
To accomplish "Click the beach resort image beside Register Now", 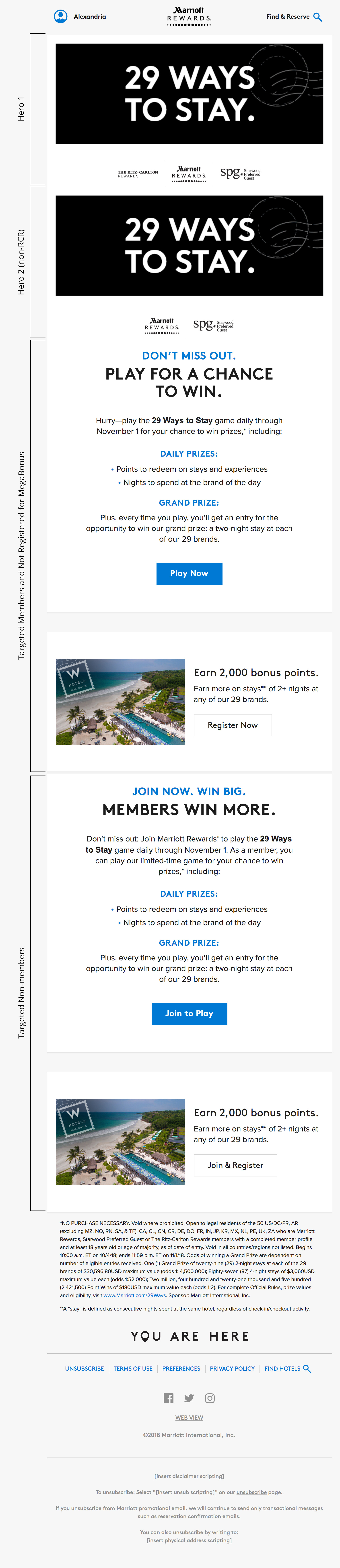I will click(x=120, y=701).
